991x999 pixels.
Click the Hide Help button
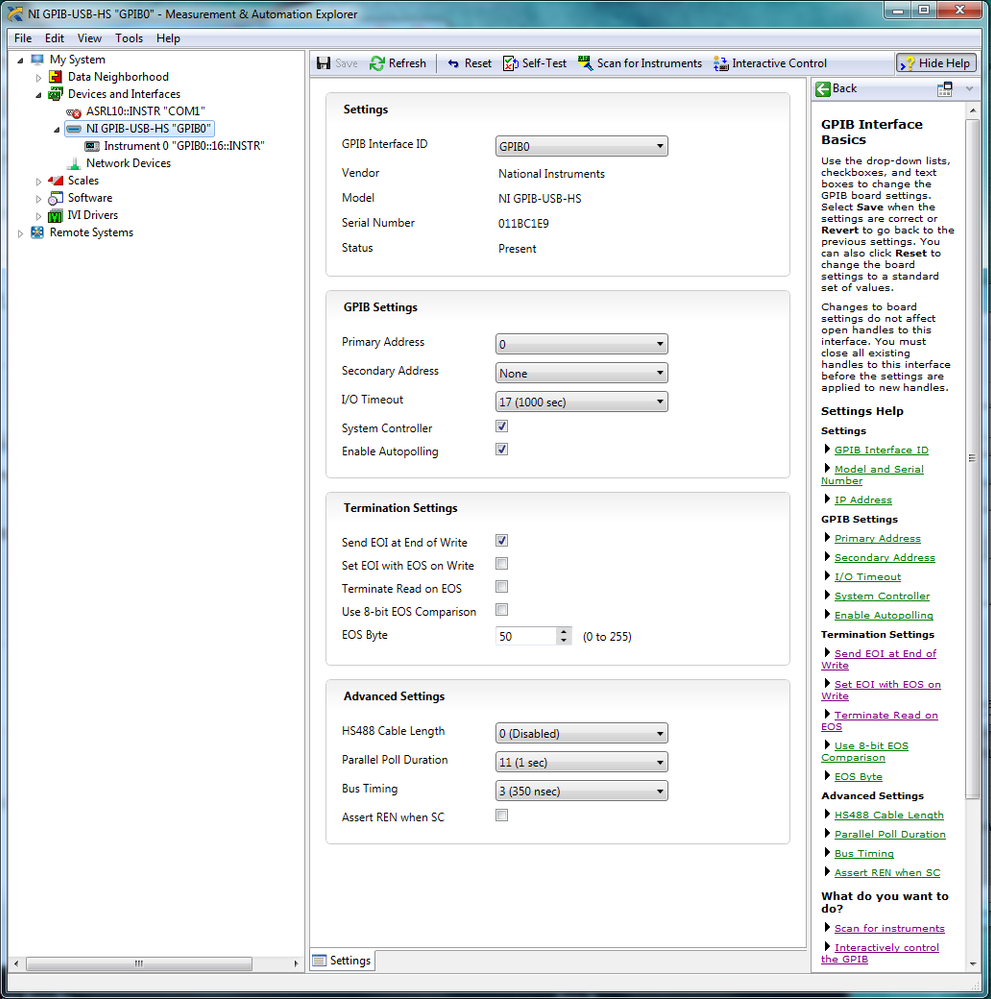pos(936,63)
